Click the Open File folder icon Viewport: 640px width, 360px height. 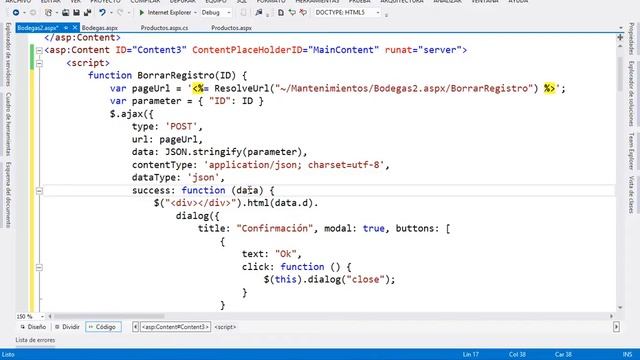tap(65, 13)
